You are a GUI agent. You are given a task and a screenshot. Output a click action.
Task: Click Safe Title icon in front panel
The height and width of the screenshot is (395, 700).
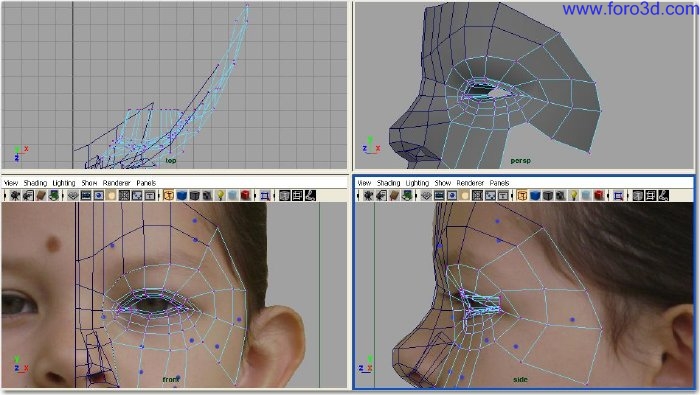(150, 195)
